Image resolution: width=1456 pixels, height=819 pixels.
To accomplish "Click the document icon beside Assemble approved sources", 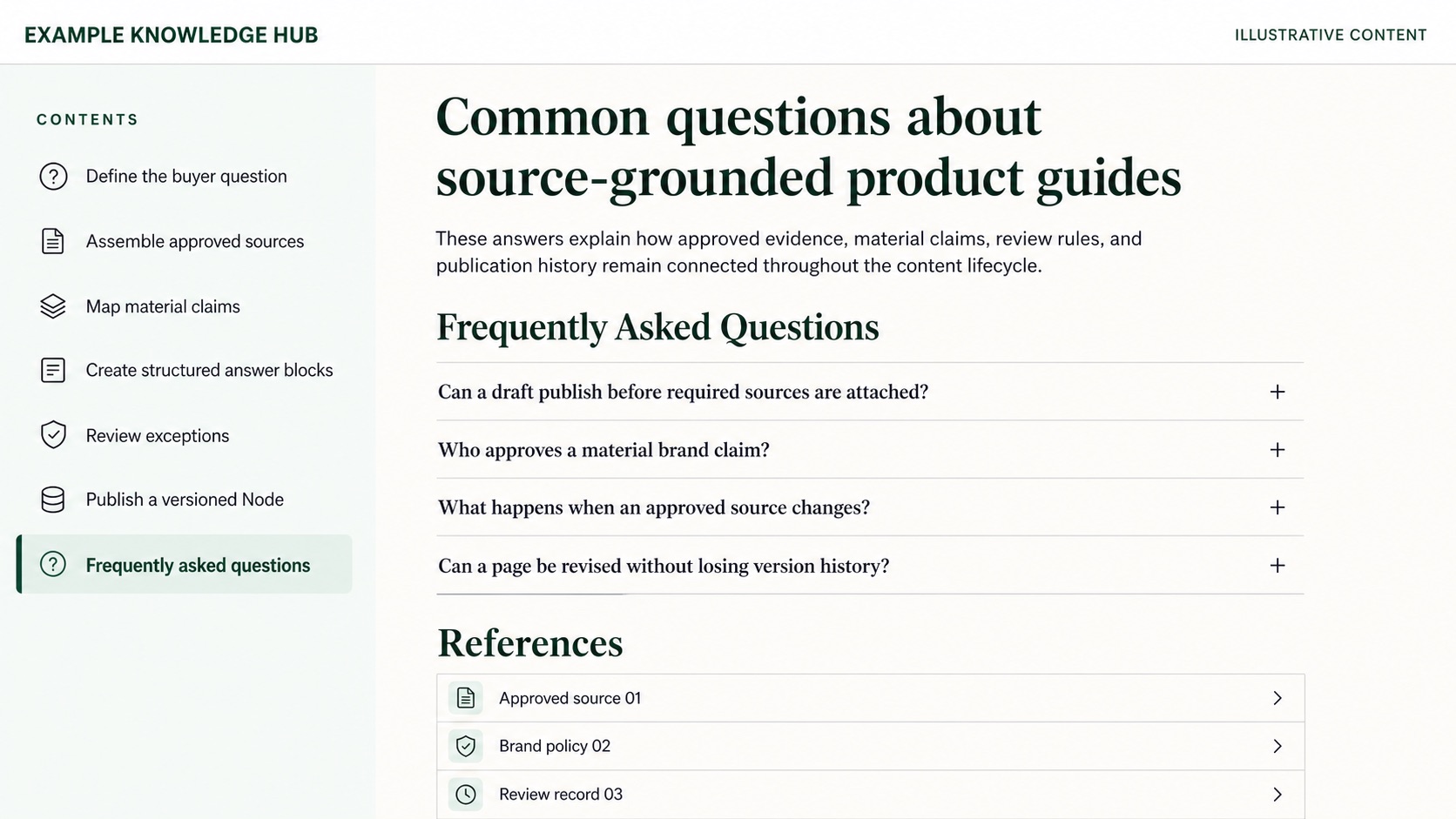I will pos(53,241).
